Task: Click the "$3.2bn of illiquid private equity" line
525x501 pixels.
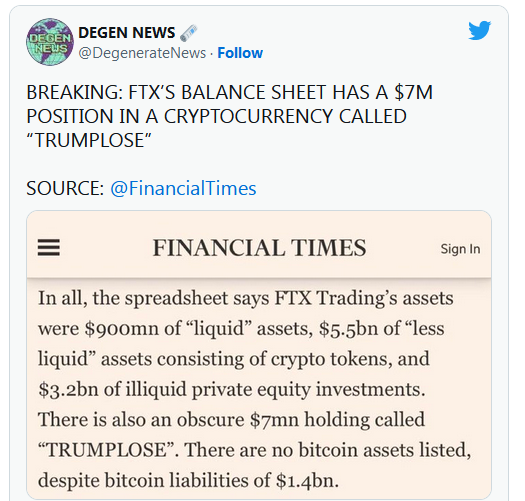Action: coord(232,389)
